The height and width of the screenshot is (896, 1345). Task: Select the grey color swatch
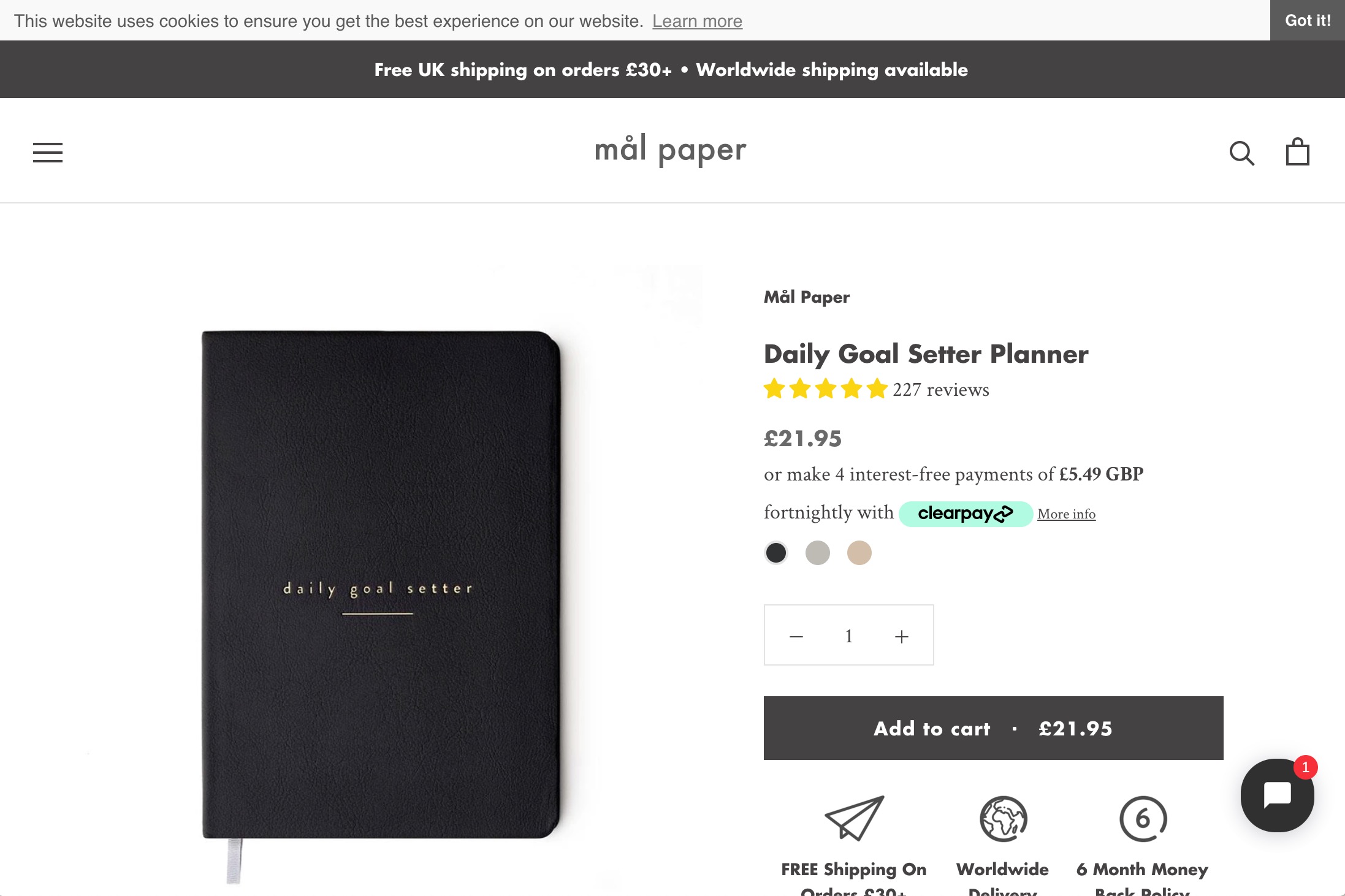point(818,553)
